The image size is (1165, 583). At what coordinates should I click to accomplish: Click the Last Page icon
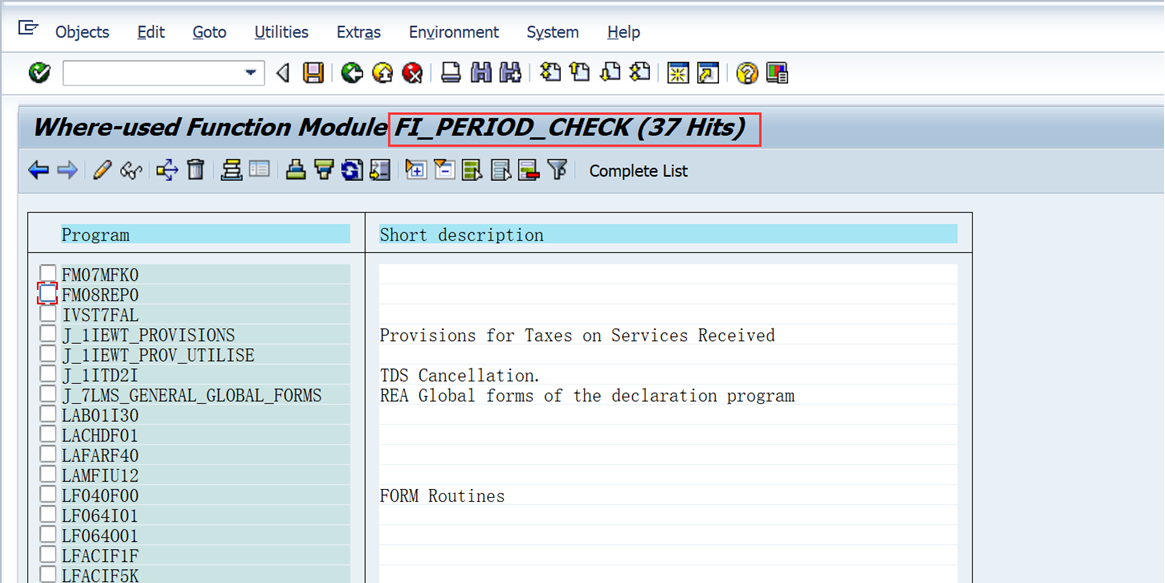tap(640, 73)
